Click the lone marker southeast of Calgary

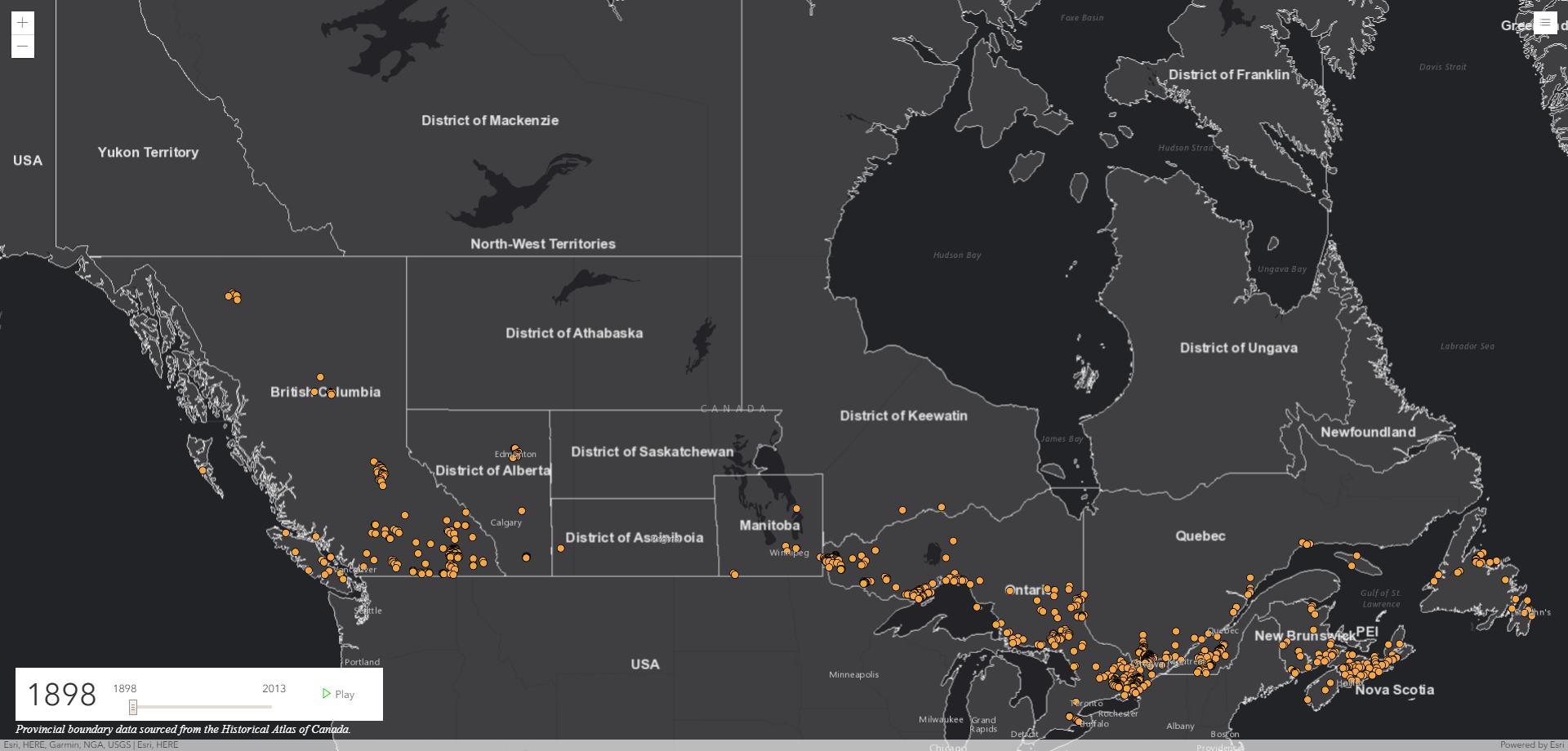(526, 558)
